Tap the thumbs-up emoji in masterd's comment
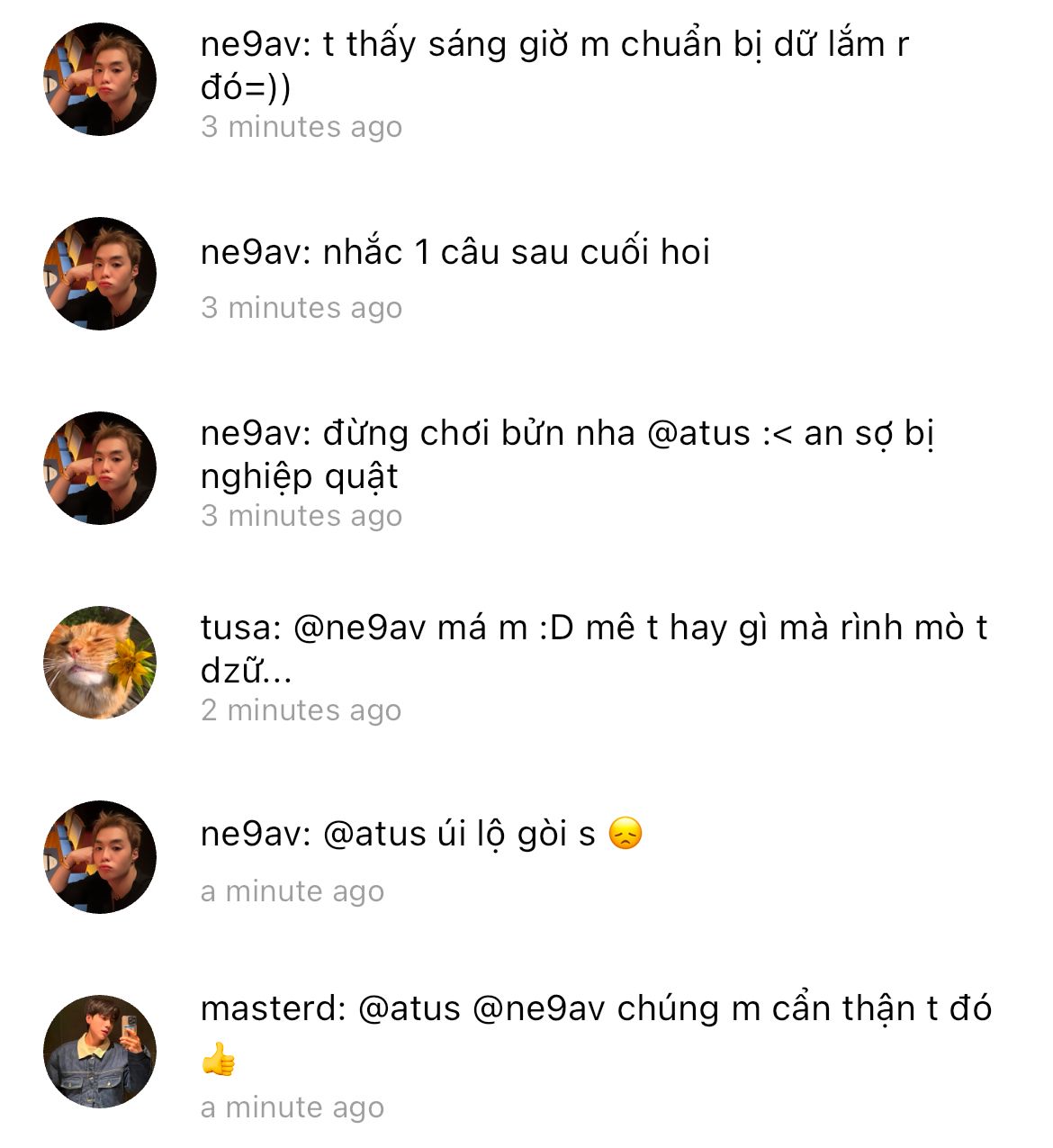Screen dimensions: 1053x1148 click(x=219, y=1061)
